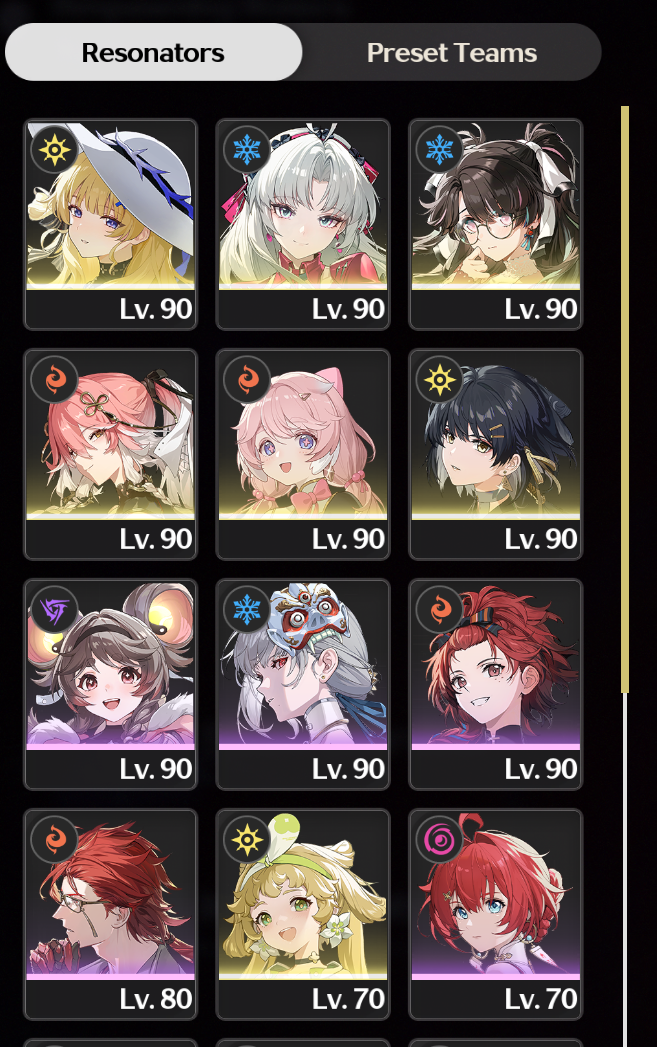The width and height of the screenshot is (657, 1047).
Task: Click Glacio icon on glasses-wearing brunette resonator
Action: coord(439,149)
